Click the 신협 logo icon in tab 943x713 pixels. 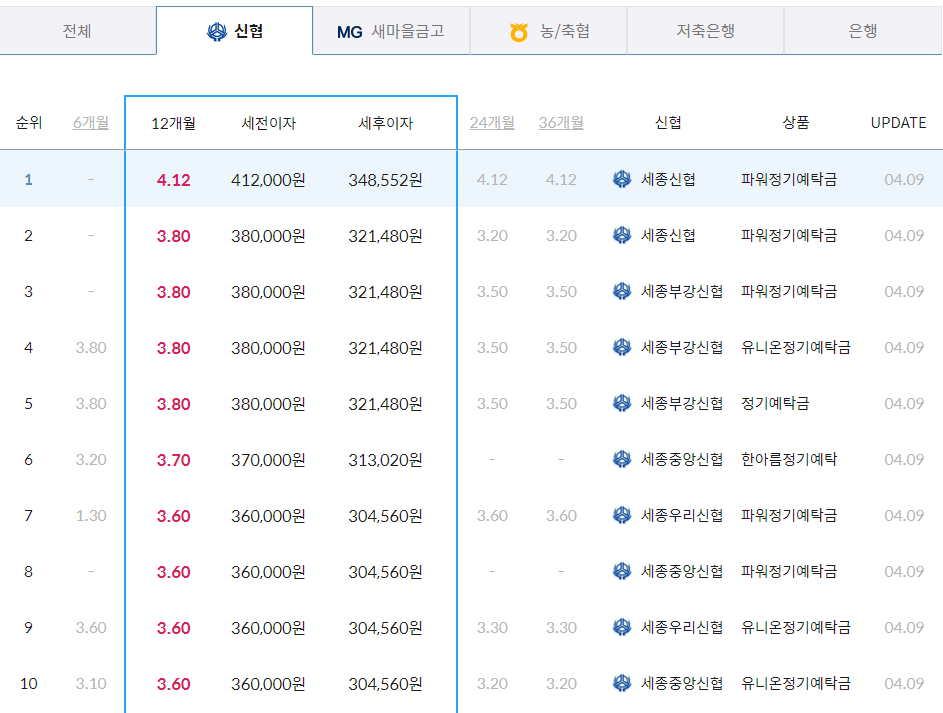(217, 31)
